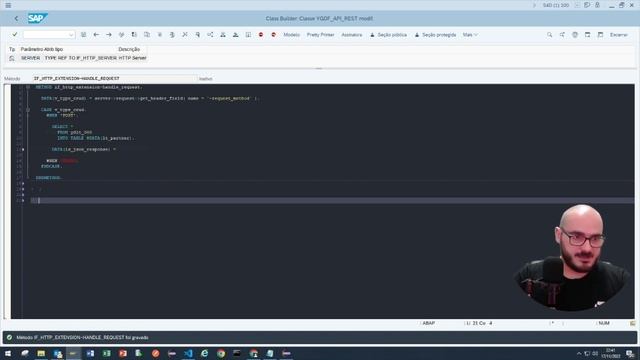Navigate back with left arrow toolbar icon

96,35
